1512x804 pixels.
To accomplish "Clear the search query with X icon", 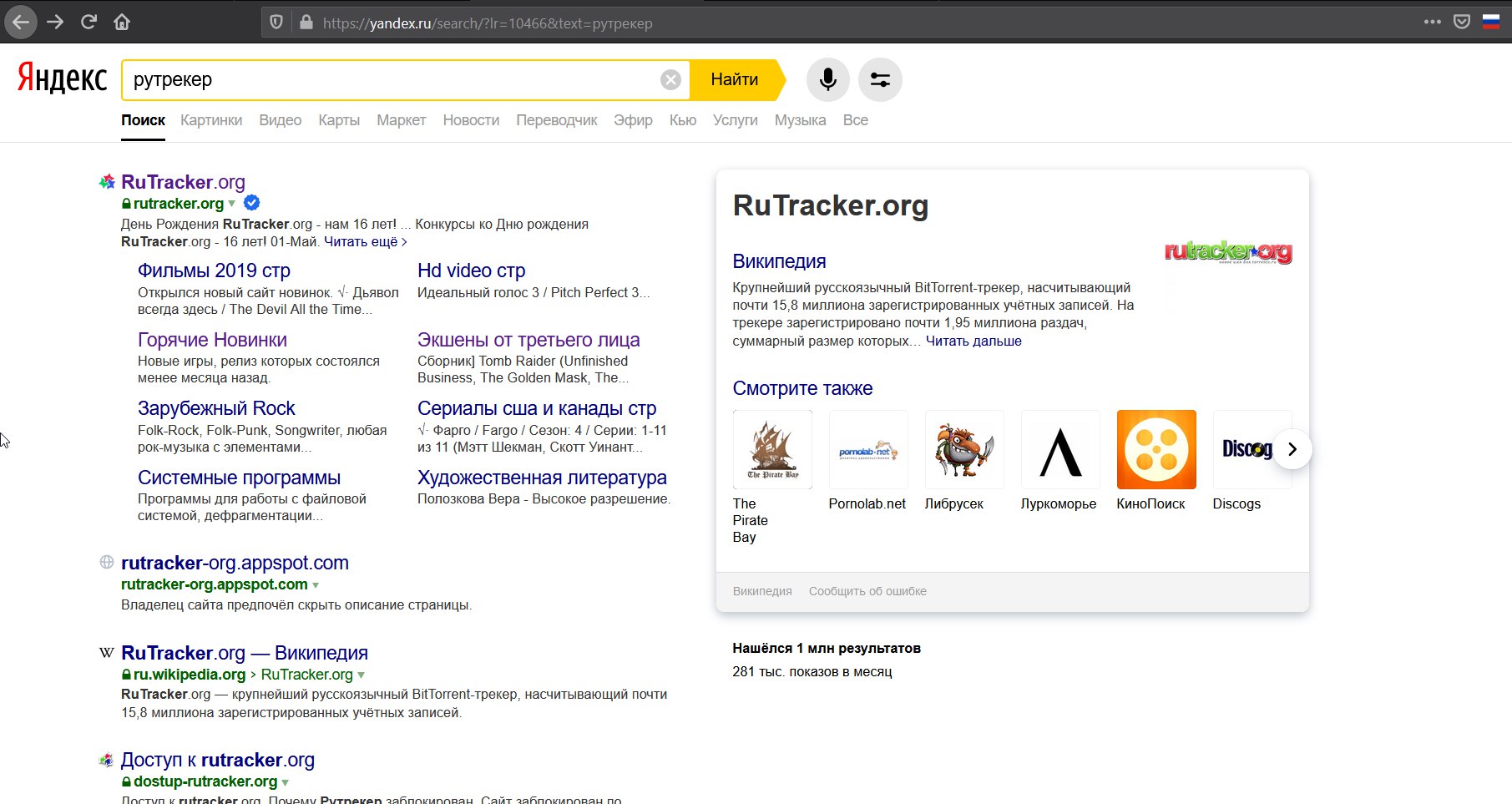I will 670,80.
